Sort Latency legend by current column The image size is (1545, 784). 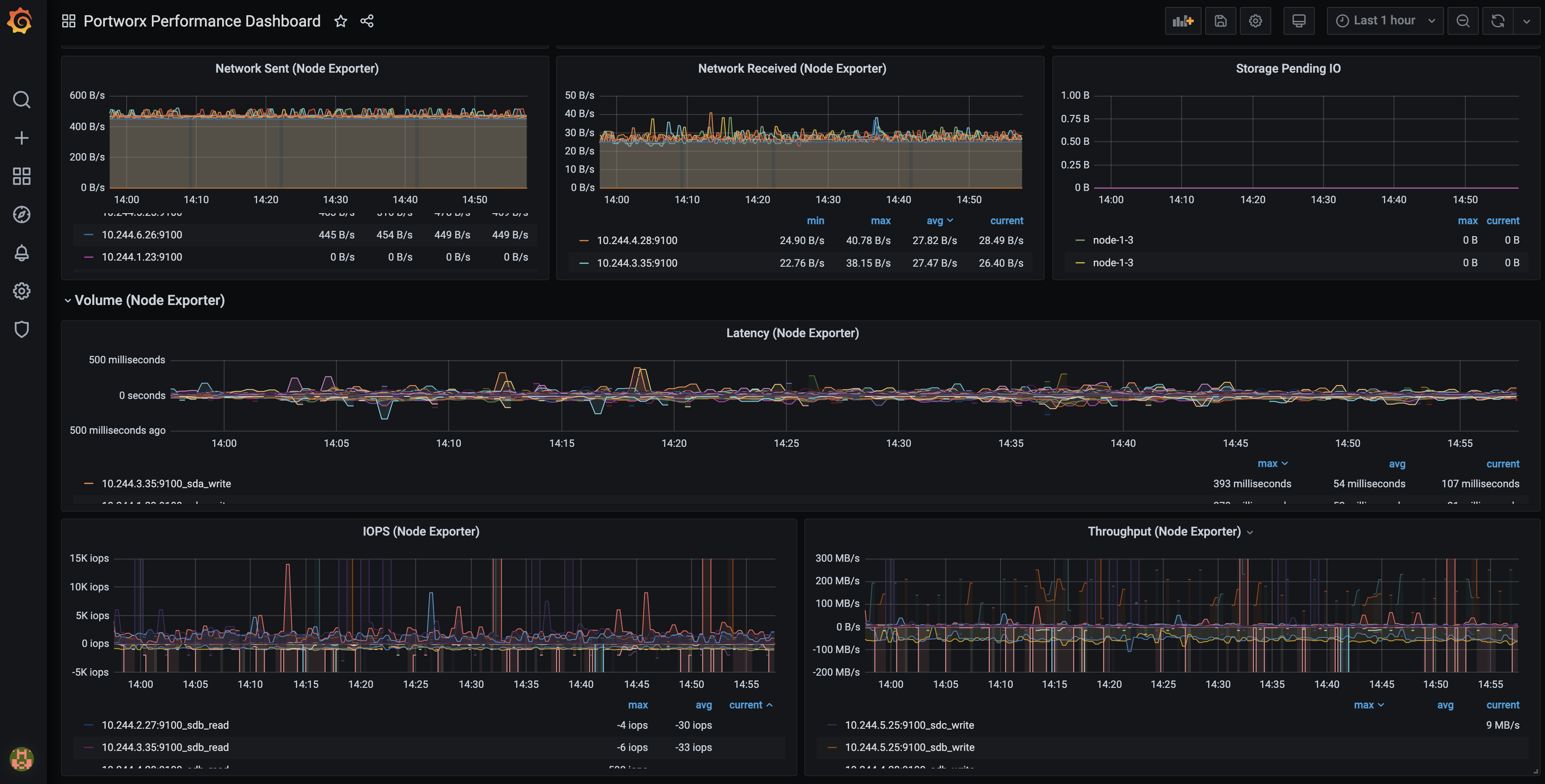click(x=1502, y=464)
